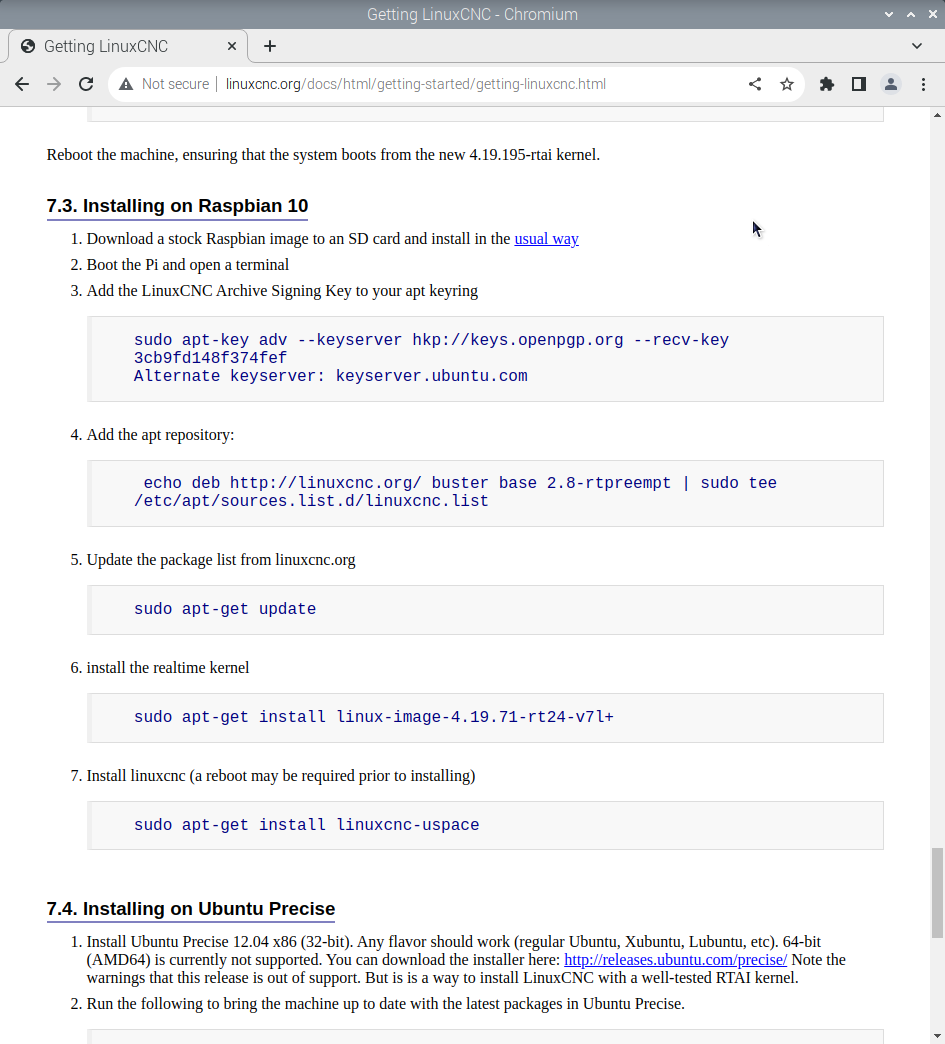
Task: Click the linux-image-4.19.71-rt24-v7l+ install command
Action: tap(374, 716)
